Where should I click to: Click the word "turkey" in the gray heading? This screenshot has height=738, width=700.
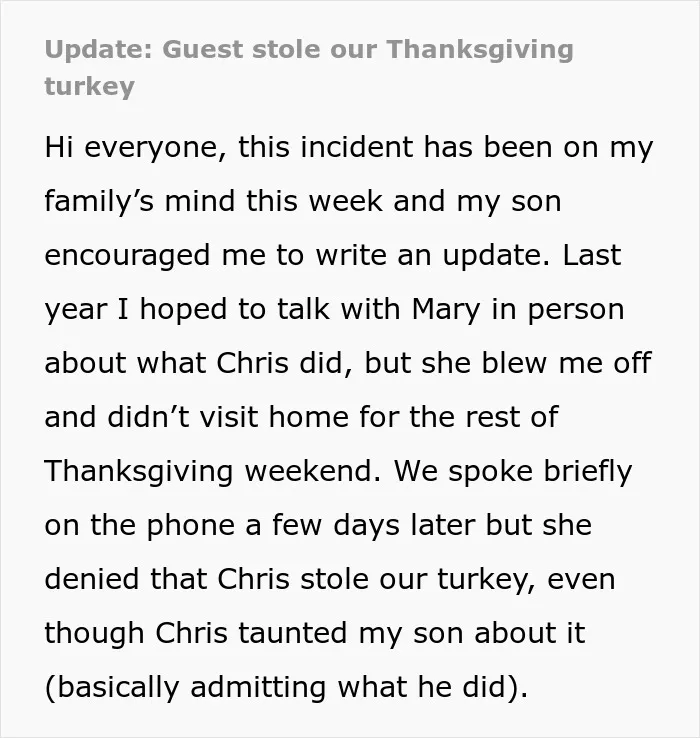[x=89, y=87]
